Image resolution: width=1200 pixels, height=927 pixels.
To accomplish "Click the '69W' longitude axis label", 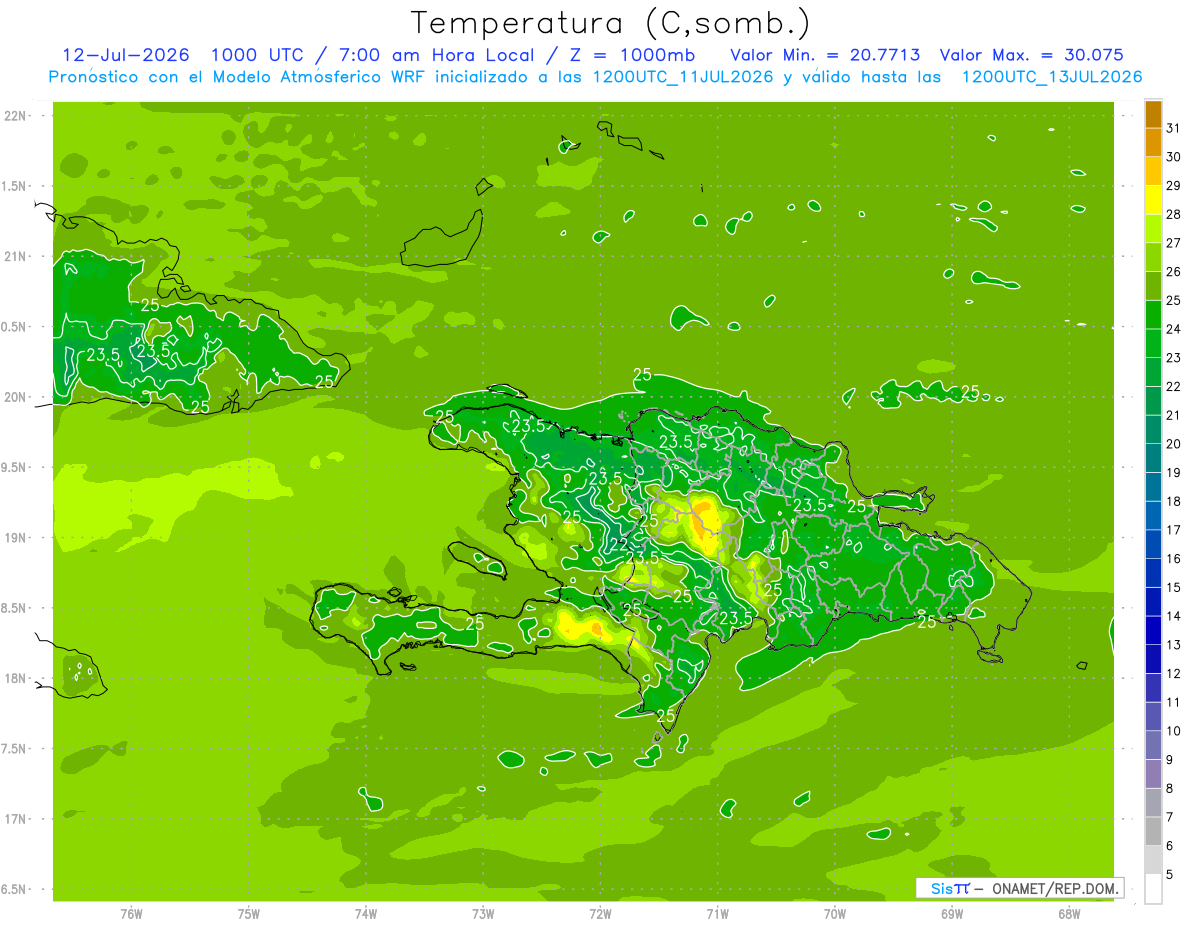I will (952, 913).
